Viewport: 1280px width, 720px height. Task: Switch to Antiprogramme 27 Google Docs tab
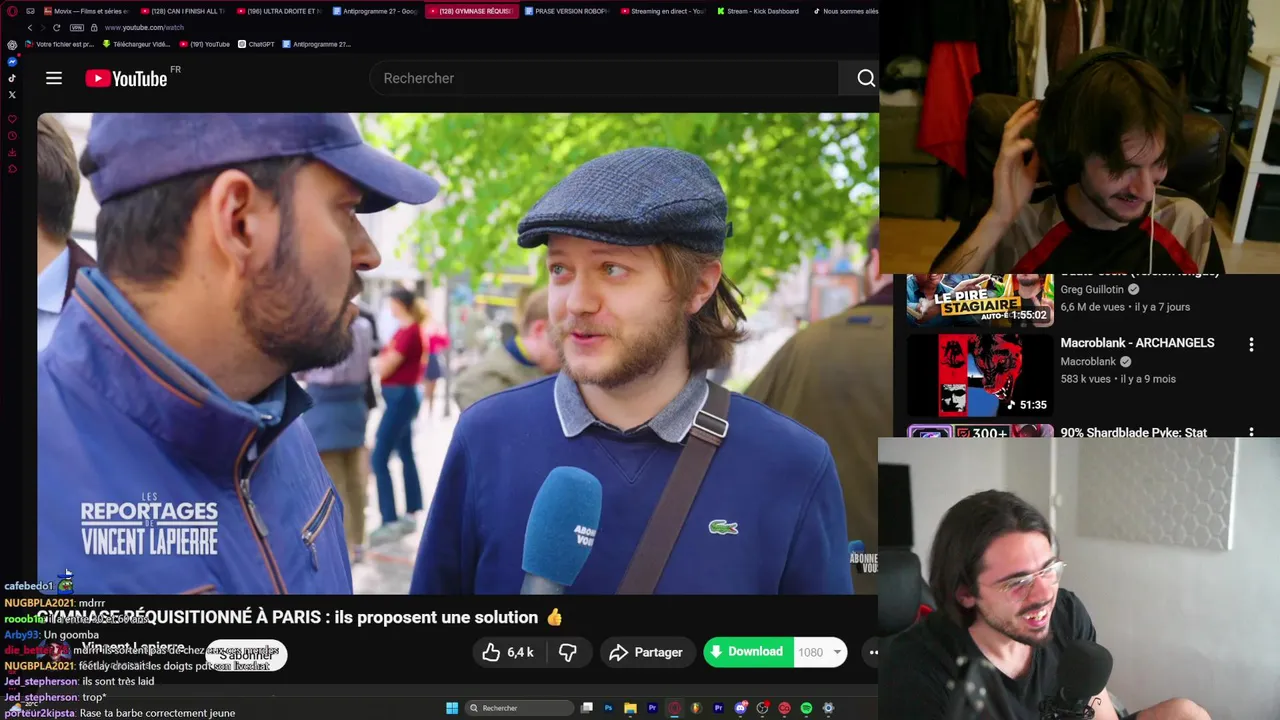(x=375, y=11)
